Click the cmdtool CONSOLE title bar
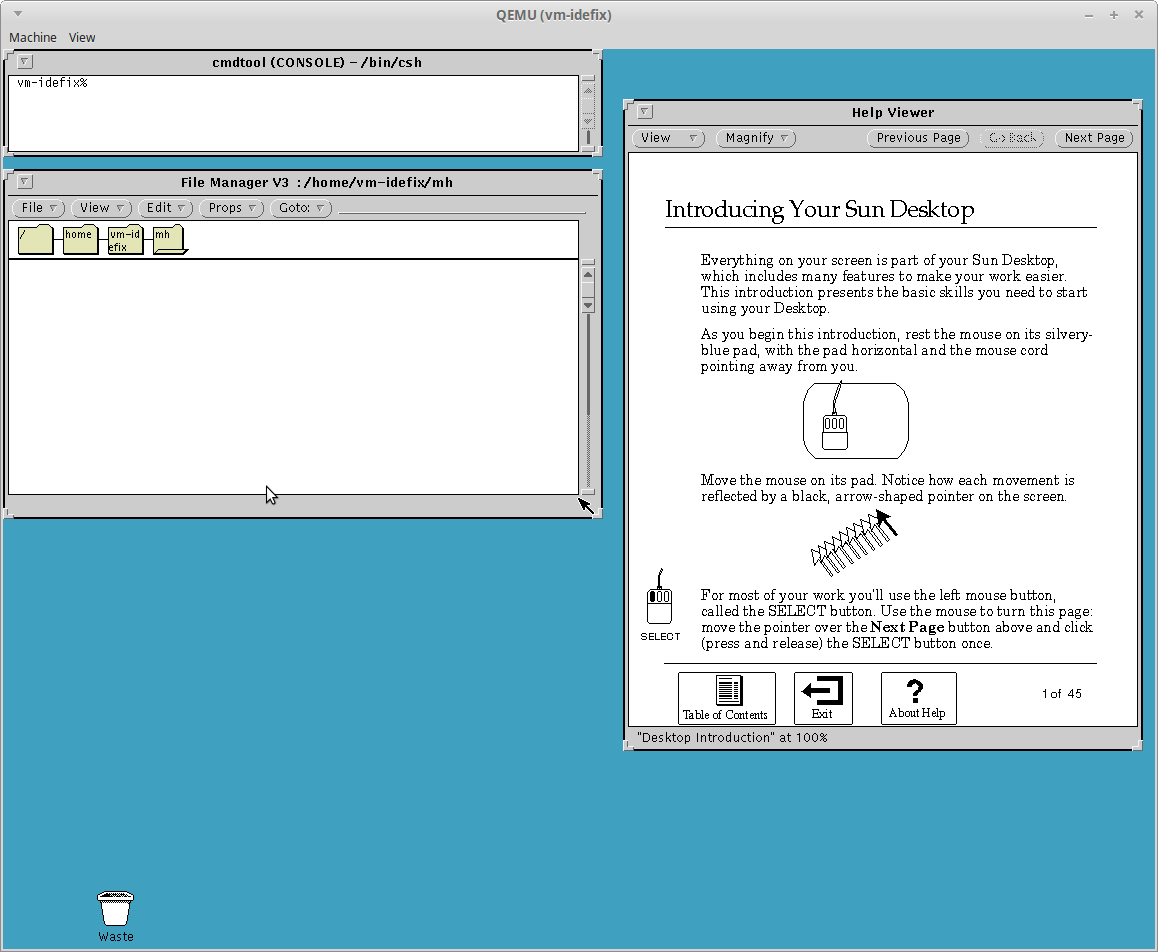The height and width of the screenshot is (952, 1158). point(317,62)
